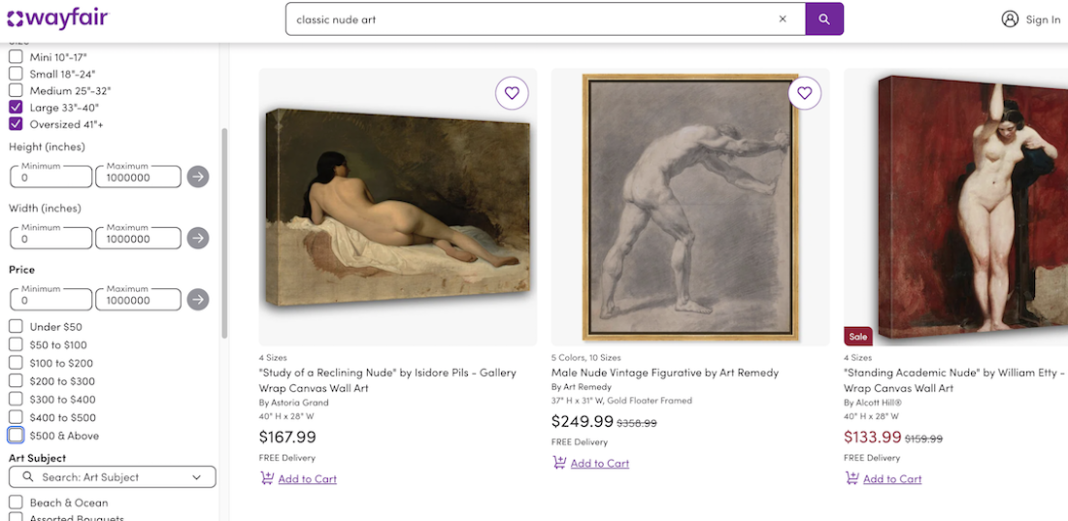Image resolution: width=1068 pixels, height=521 pixels.
Task: Uncheck the Large 33"-40" size filter
Action: (x=16, y=107)
